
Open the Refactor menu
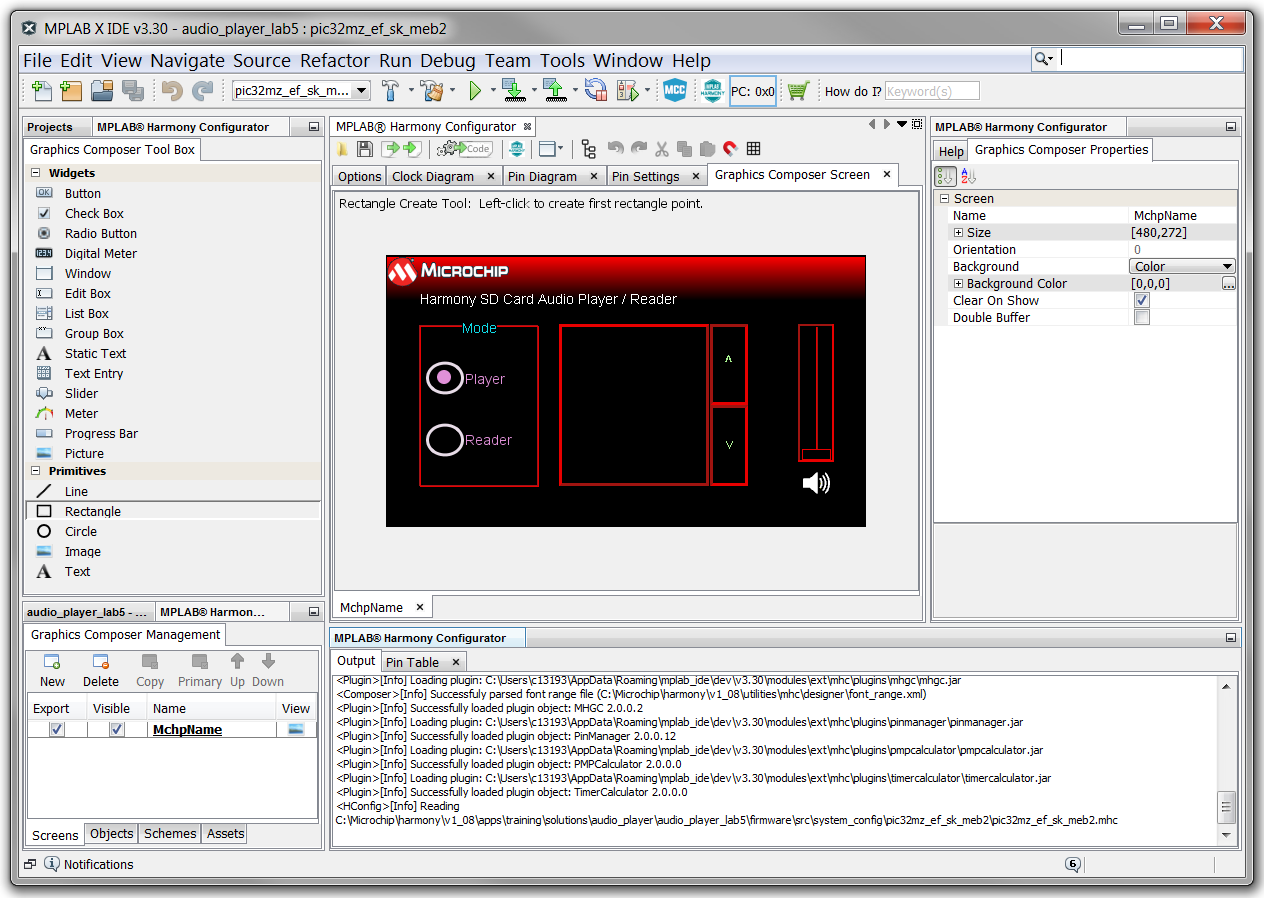tap(335, 61)
